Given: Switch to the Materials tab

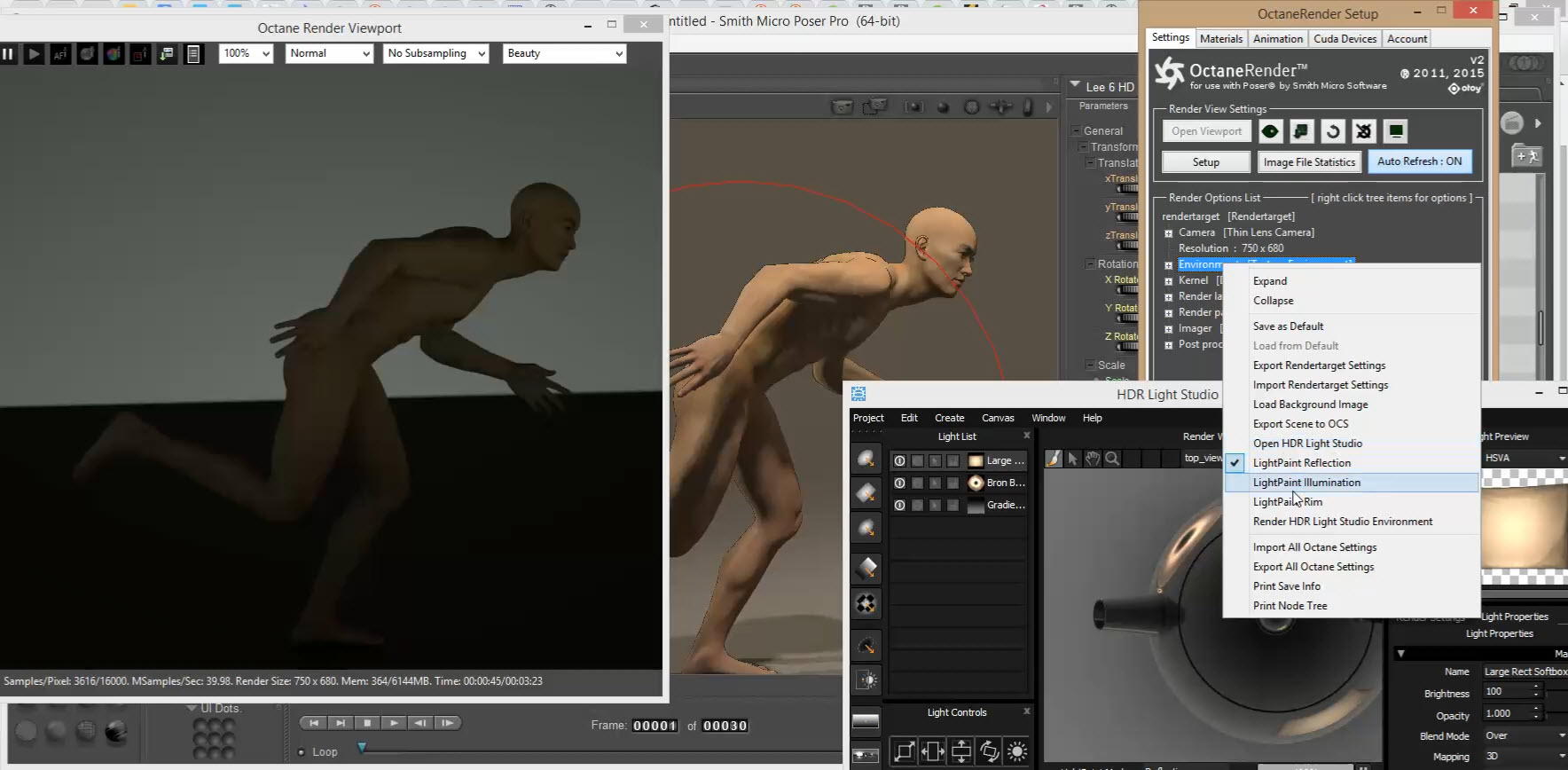Looking at the screenshot, I should [x=1220, y=39].
